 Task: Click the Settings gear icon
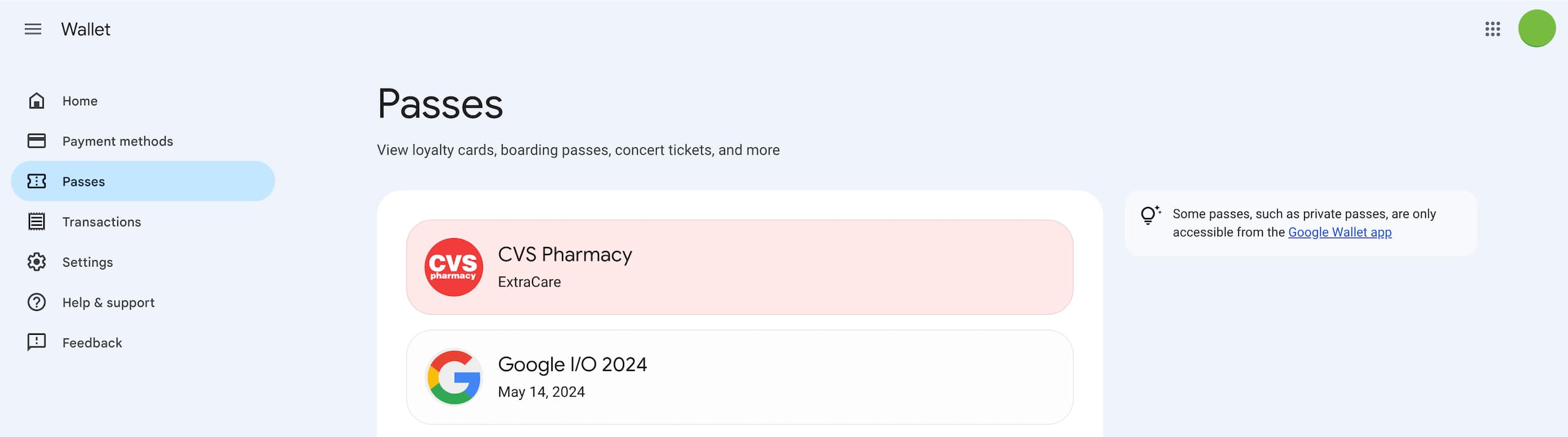36,262
